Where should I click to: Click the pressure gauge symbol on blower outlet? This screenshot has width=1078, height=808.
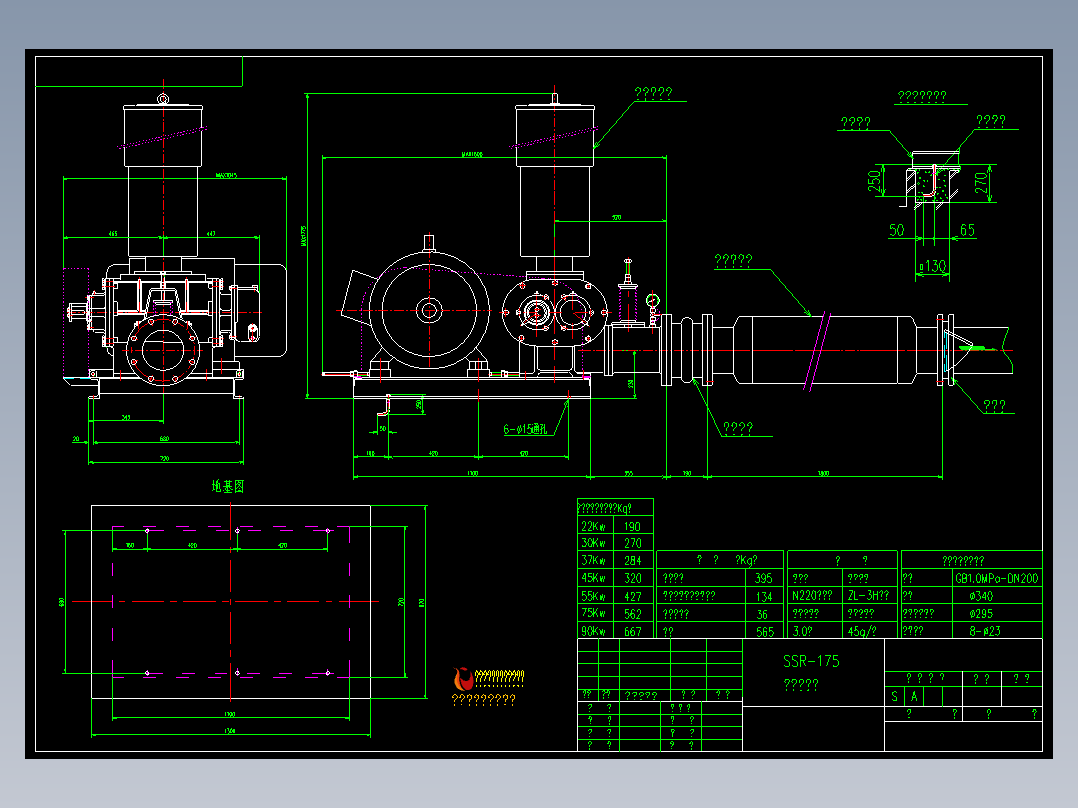point(653,301)
